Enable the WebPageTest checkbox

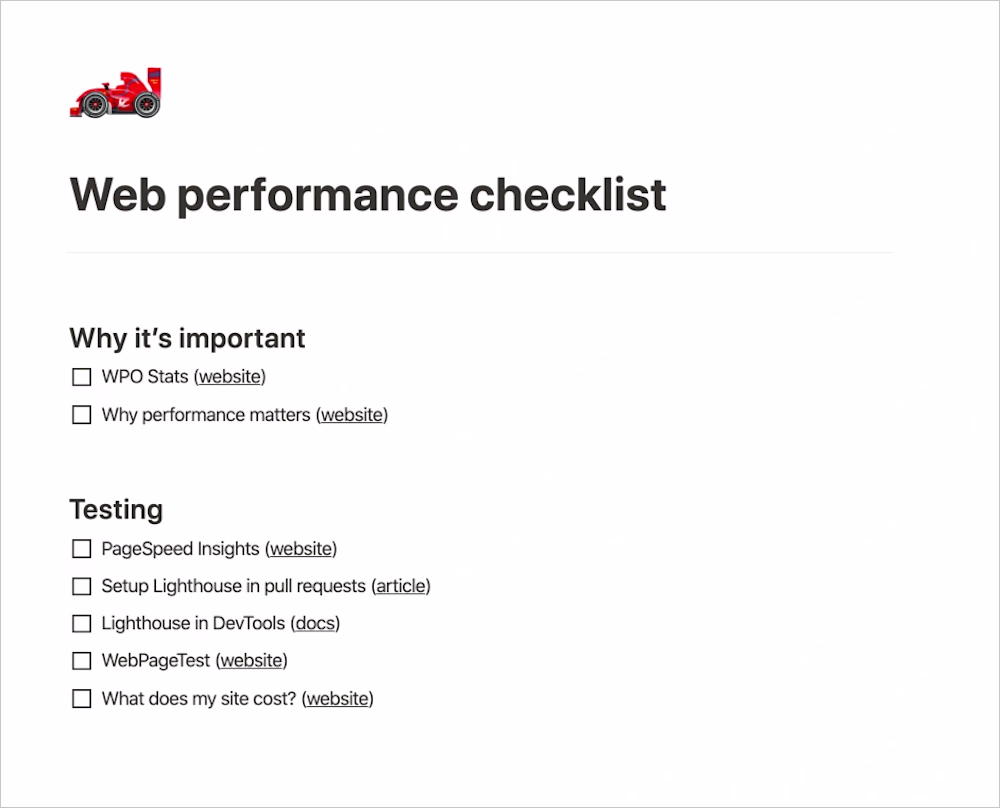tap(82, 661)
